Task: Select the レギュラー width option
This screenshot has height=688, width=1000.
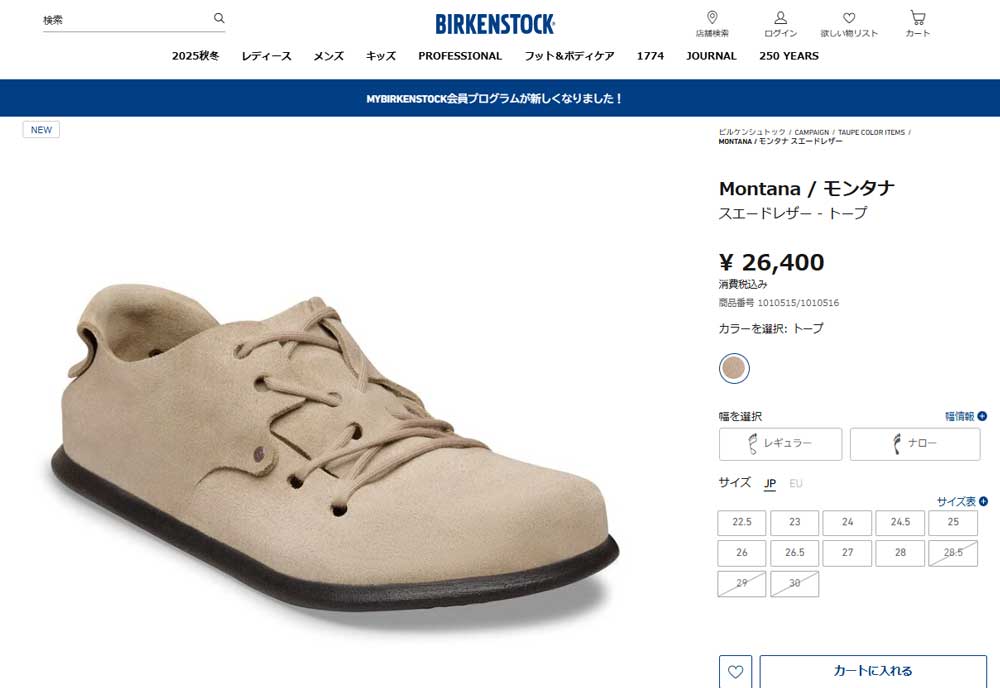Action: pos(780,444)
